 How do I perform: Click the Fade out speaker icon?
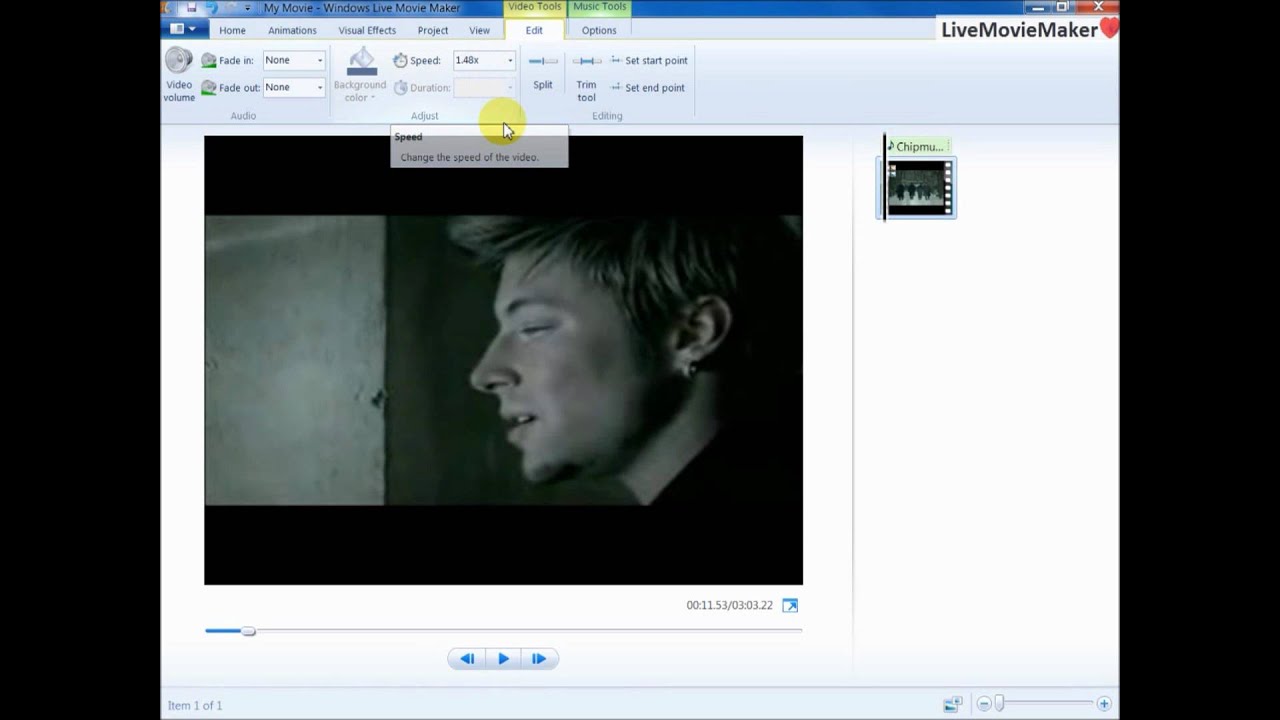pyautogui.click(x=208, y=87)
